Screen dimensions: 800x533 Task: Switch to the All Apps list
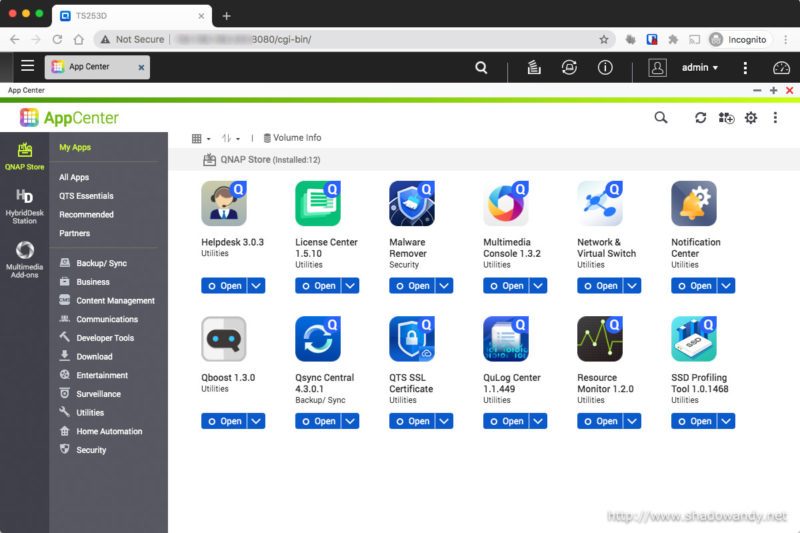(74, 178)
